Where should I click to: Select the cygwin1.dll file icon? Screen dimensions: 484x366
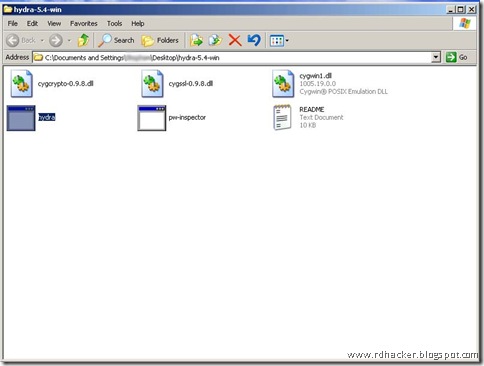pos(283,84)
